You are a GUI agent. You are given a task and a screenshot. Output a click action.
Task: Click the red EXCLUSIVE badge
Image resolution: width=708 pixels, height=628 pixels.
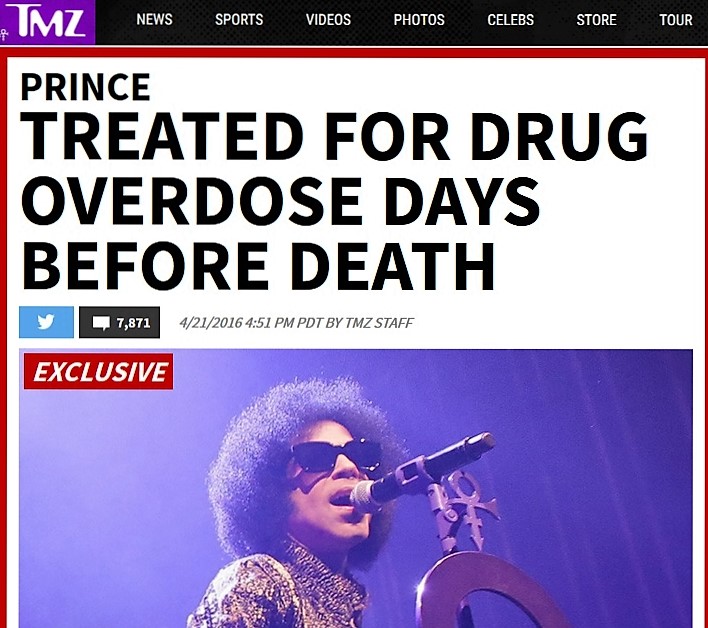click(98, 371)
